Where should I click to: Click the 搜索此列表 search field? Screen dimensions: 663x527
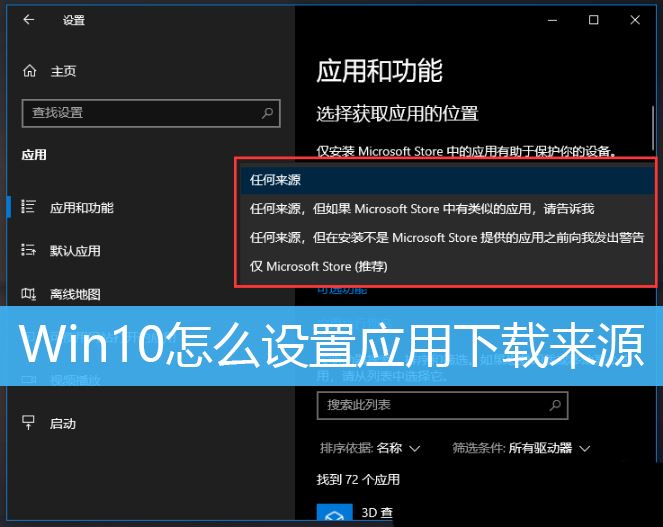pyautogui.click(x=430, y=405)
